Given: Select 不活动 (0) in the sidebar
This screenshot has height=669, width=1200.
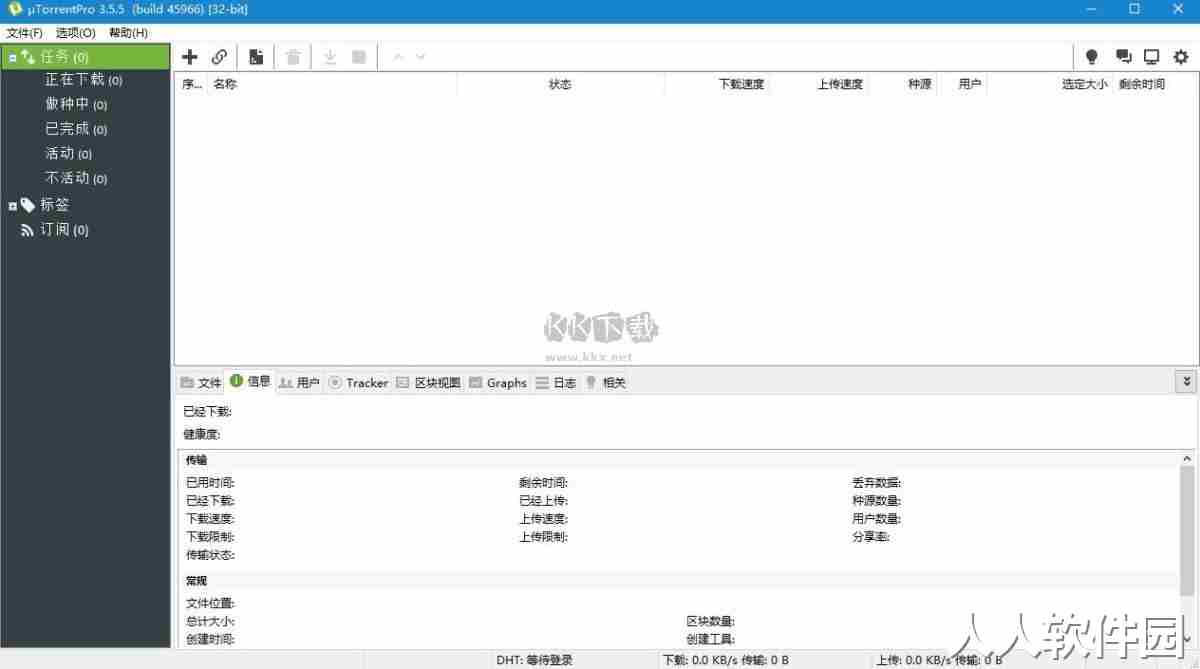Looking at the screenshot, I should point(76,178).
